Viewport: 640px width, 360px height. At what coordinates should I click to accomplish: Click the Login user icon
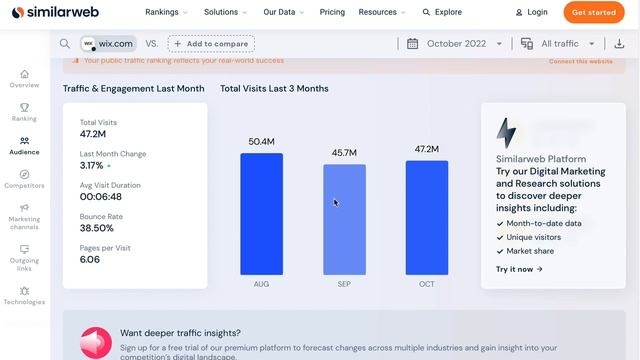click(519, 13)
